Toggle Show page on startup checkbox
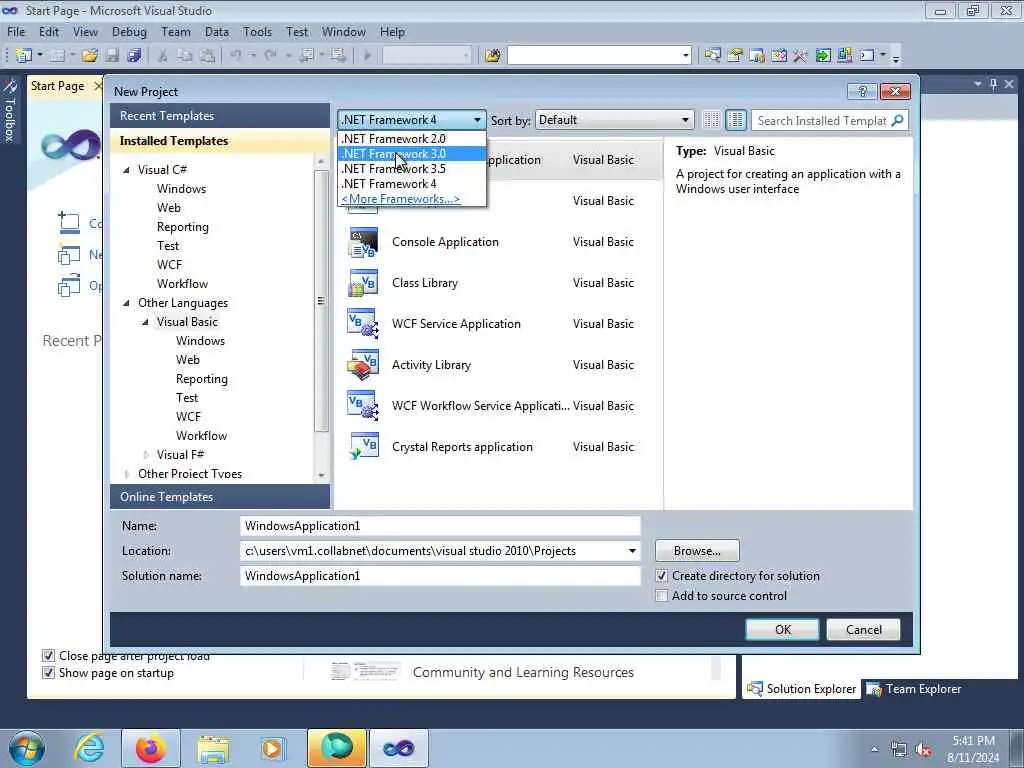The height and width of the screenshot is (768, 1024). click(48, 673)
